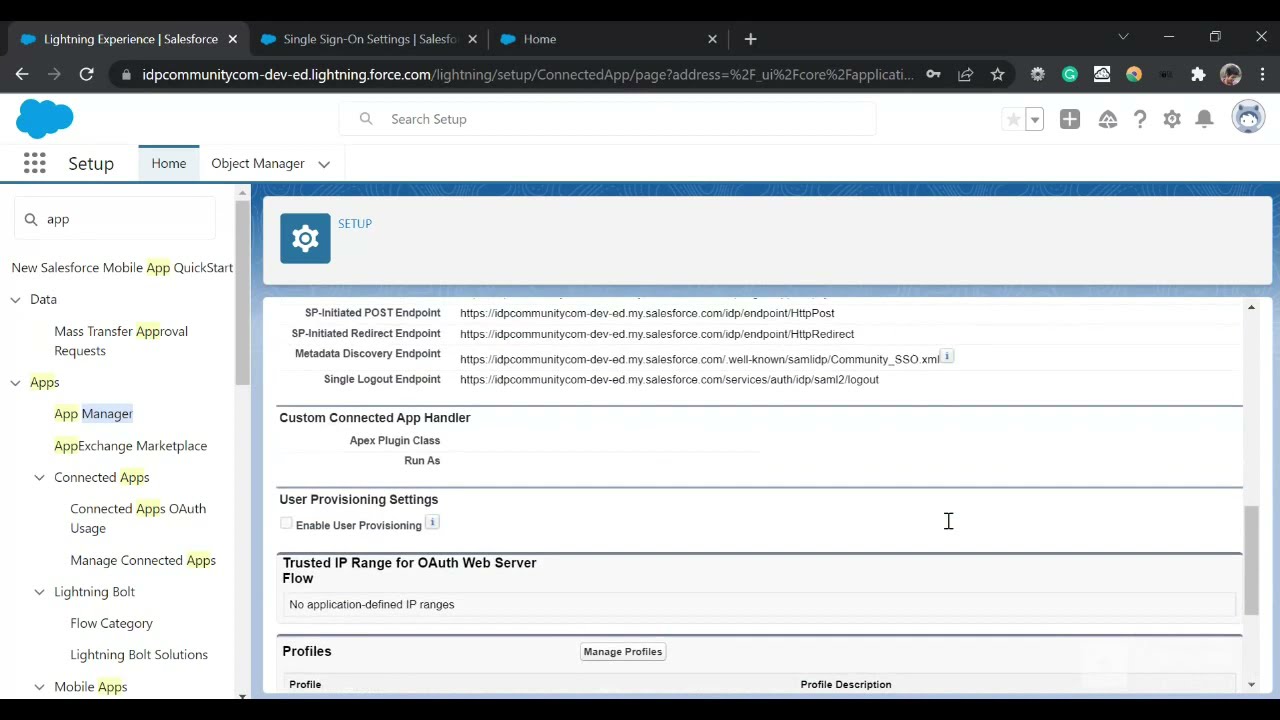Open Chrome profile avatar in toolbar
Image resolution: width=1280 pixels, height=720 pixels.
click(x=1231, y=74)
